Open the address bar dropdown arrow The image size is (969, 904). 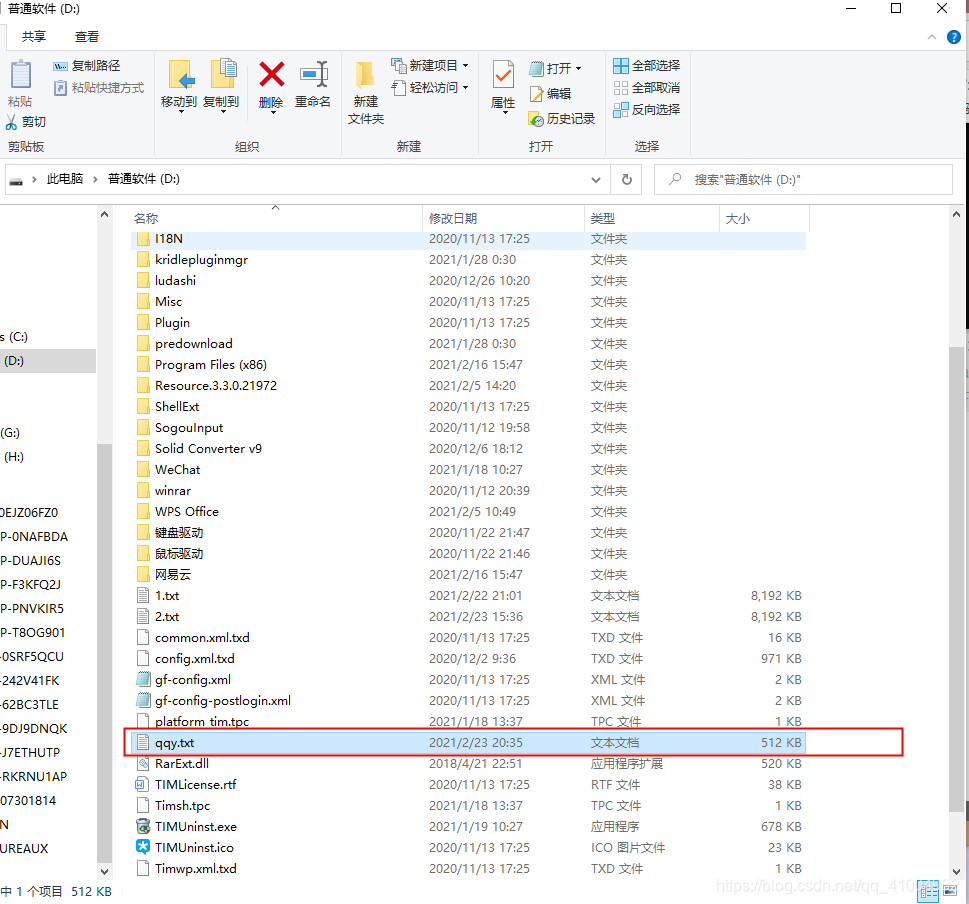596,179
